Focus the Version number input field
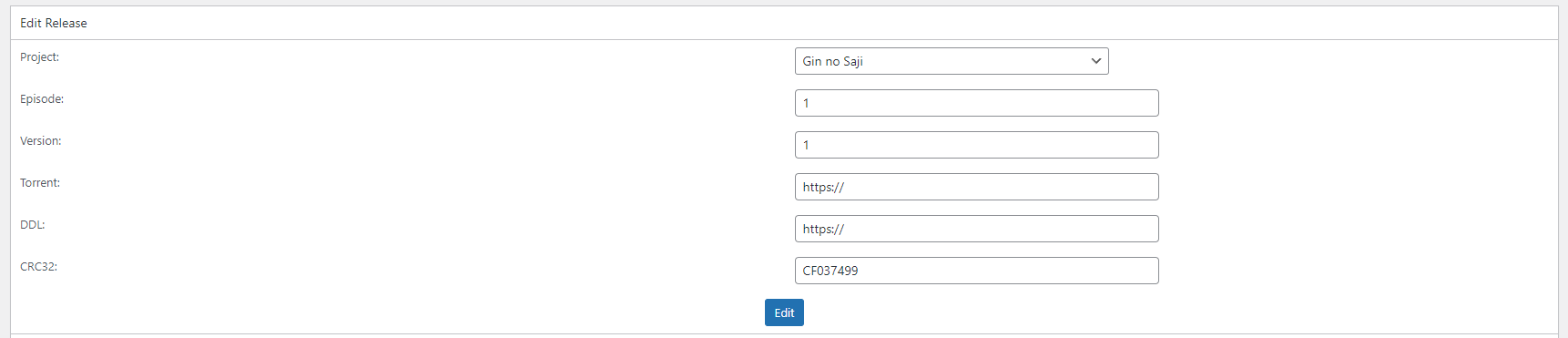 (976, 145)
